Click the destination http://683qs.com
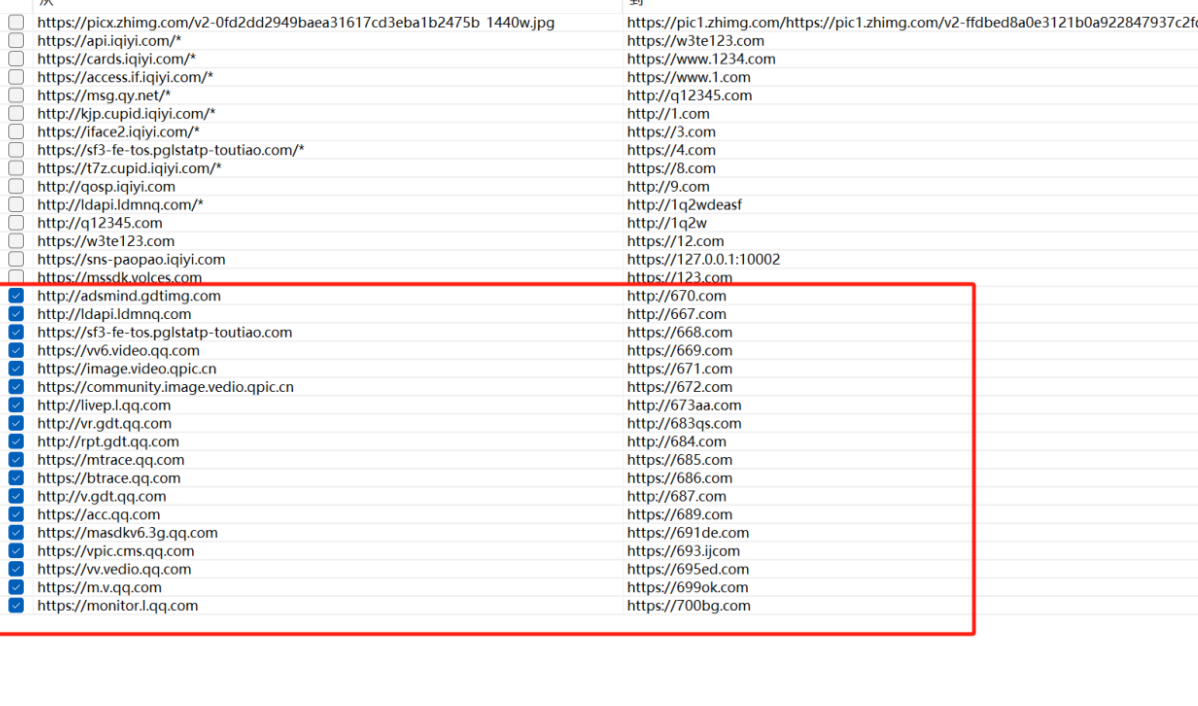The image size is (1198, 706). click(x=685, y=423)
